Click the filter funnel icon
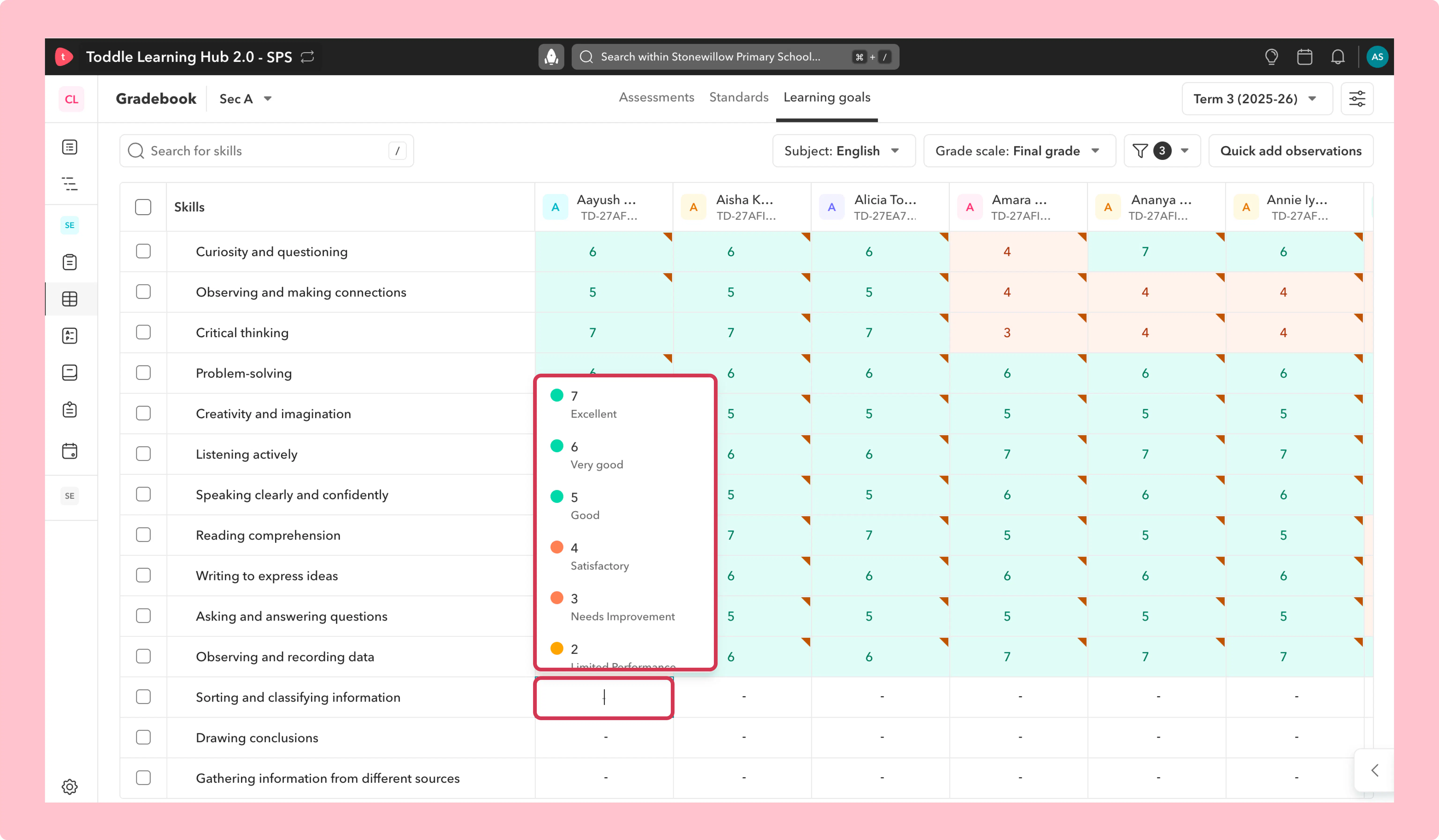 [x=1140, y=151]
